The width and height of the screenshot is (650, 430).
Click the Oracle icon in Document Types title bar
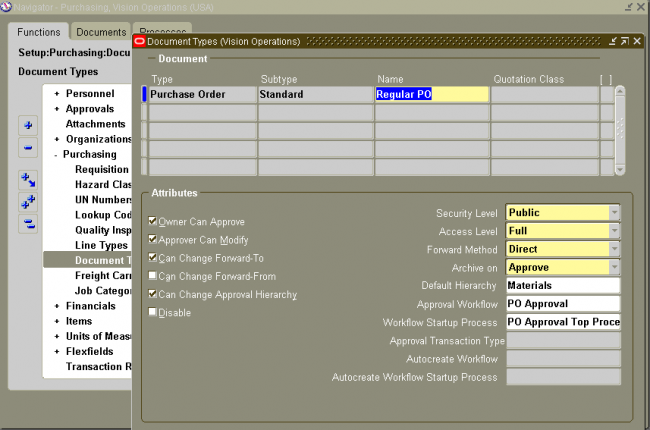pyautogui.click(x=140, y=41)
